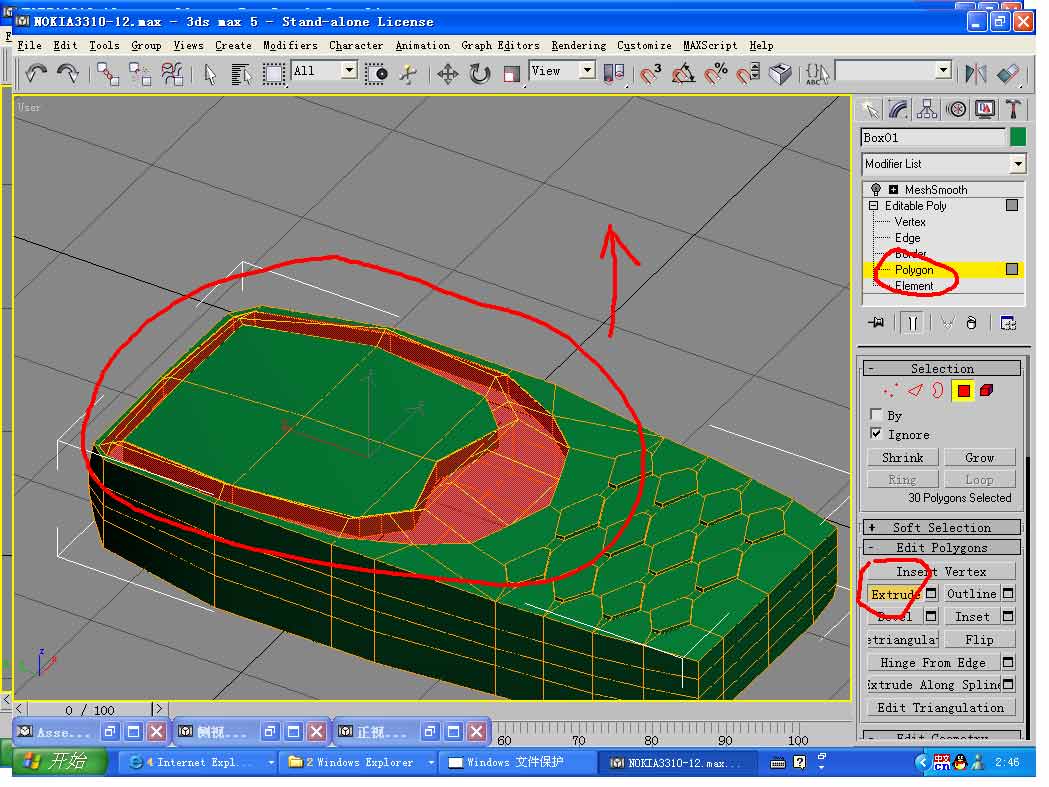1049x787 pixels.
Task: Select the Rotate transform tool
Action: pyautogui.click(x=480, y=73)
